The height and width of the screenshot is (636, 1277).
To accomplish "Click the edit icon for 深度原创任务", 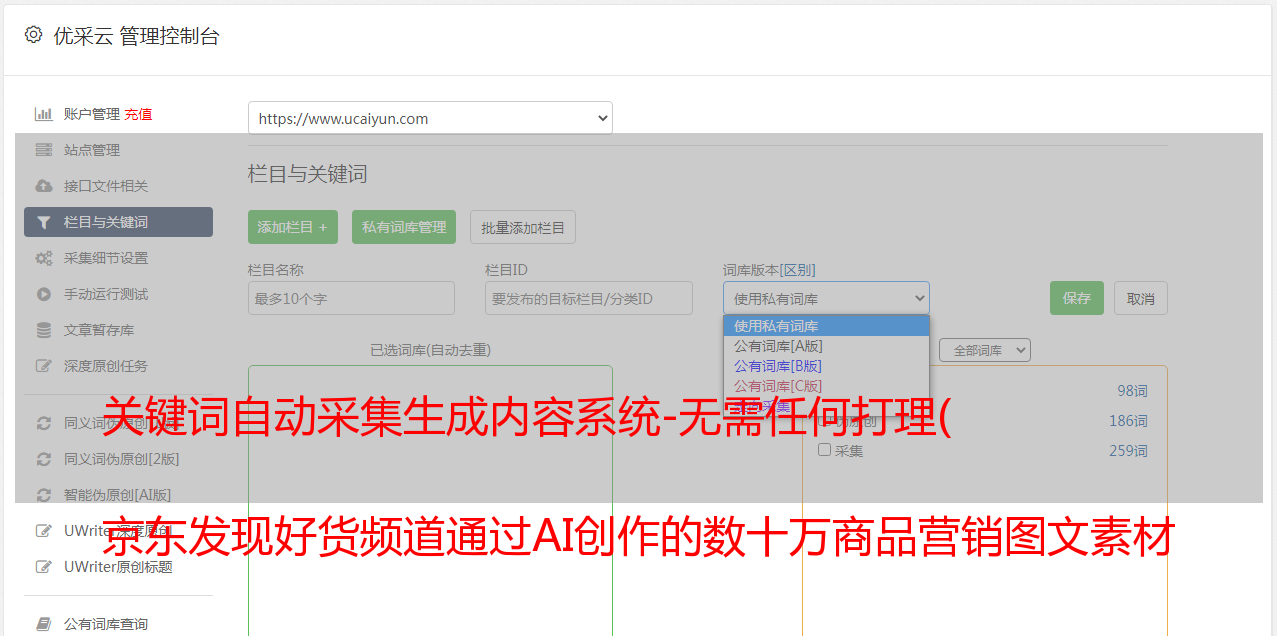I will pyautogui.click(x=43, y=366).
